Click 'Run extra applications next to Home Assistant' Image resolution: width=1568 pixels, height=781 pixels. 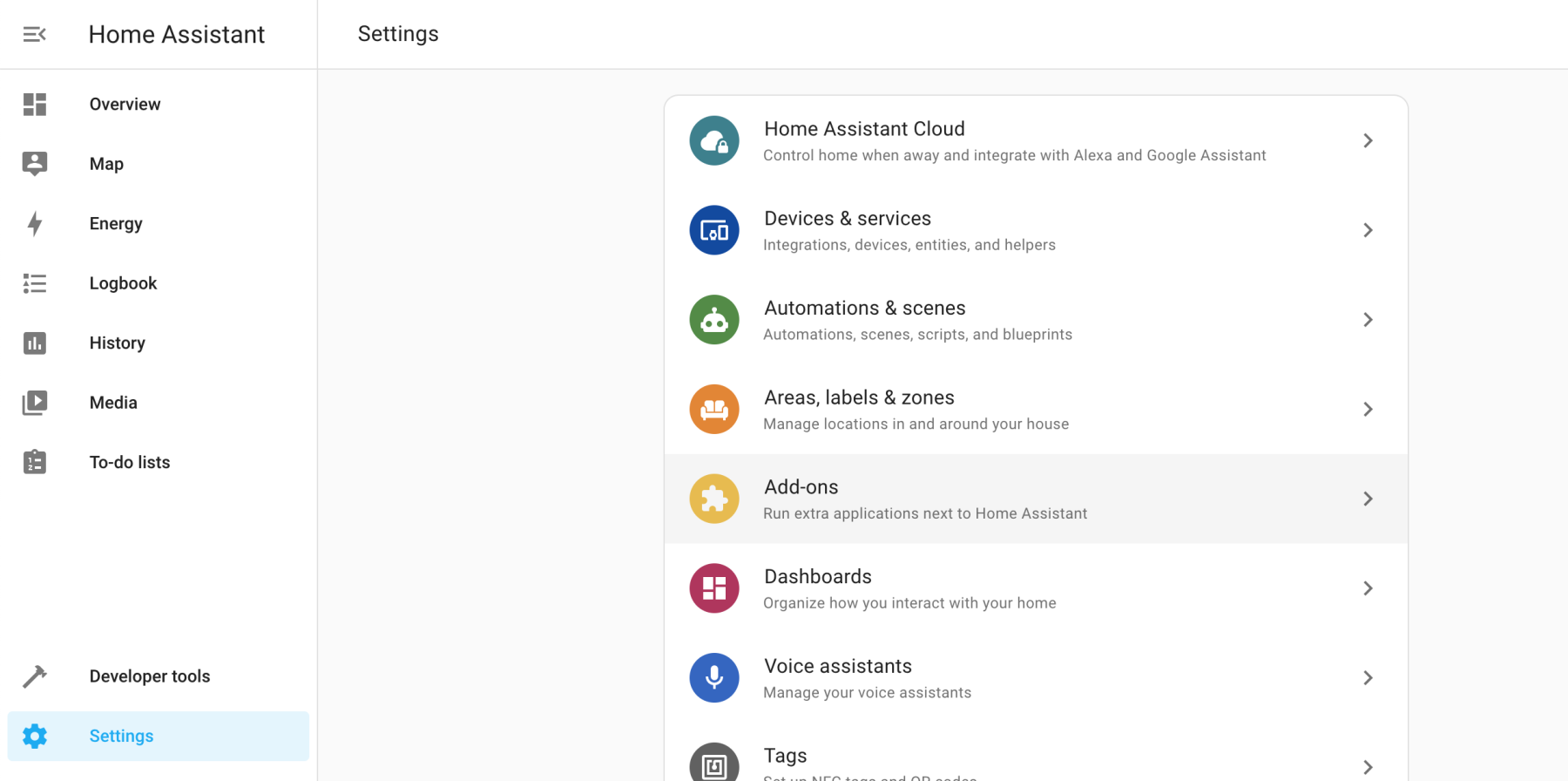pos(925,513)
